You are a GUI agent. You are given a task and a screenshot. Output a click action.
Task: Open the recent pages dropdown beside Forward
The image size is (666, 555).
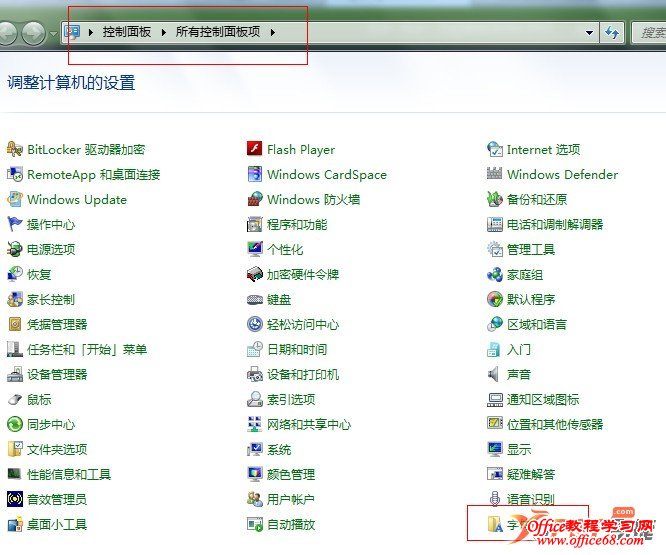[54, 33]
